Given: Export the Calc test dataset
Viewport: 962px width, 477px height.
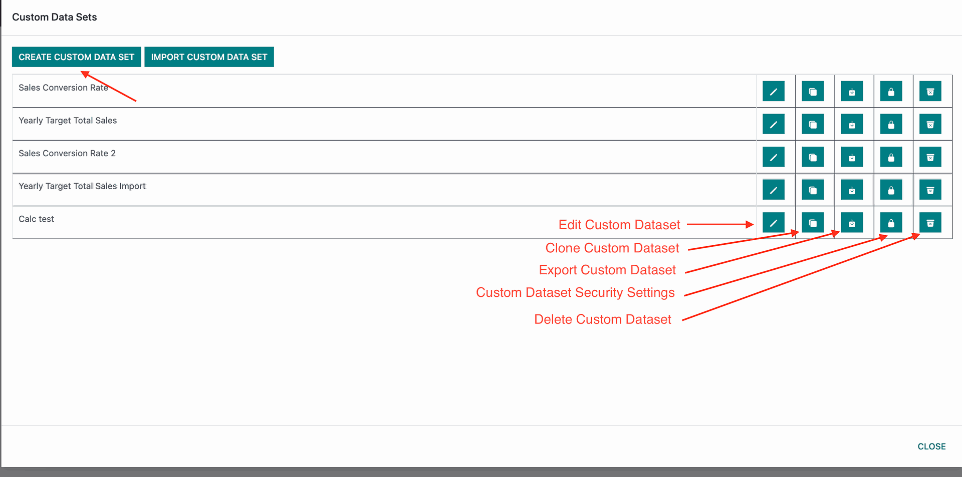Looking at the screenshot, I should click(852, 222).
